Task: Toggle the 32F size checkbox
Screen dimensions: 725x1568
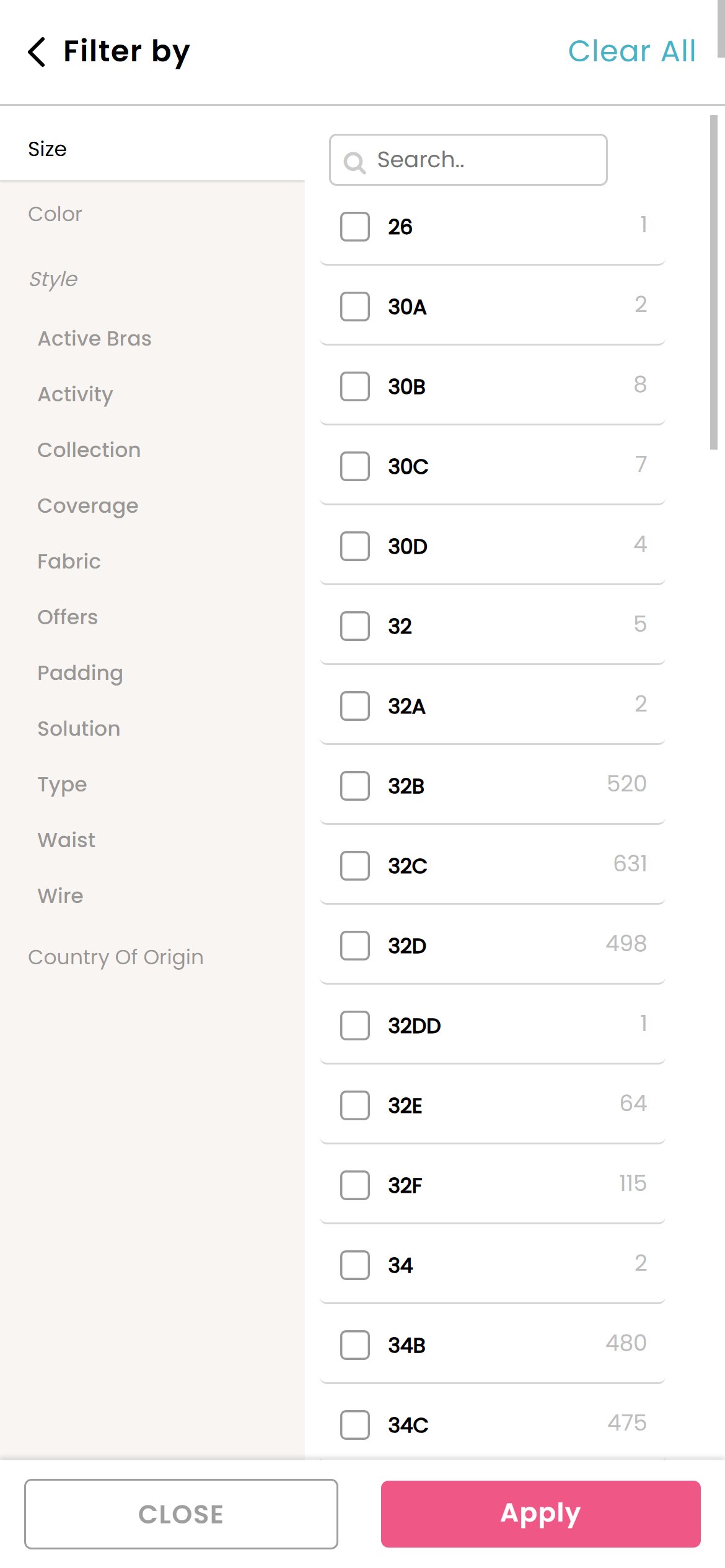Action: click(355, 1185)
